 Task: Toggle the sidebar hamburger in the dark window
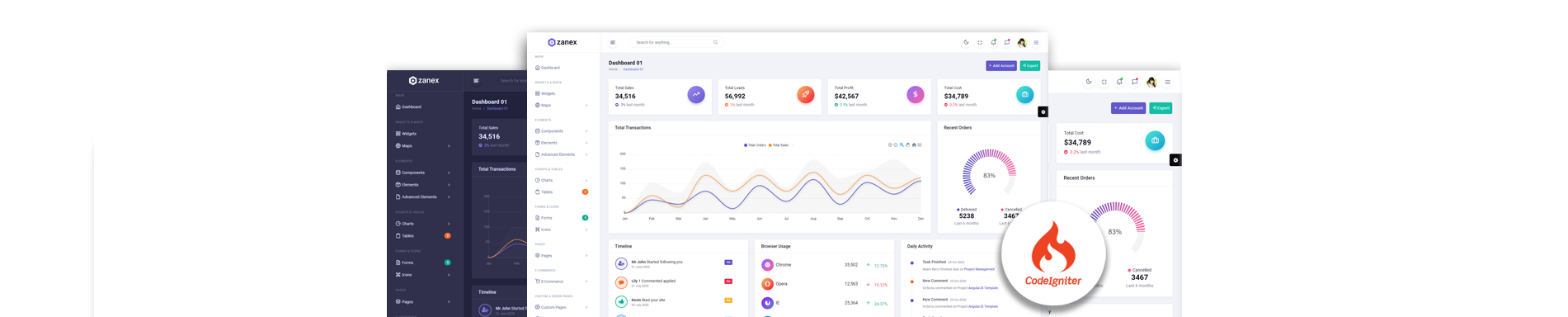point(476,81)
